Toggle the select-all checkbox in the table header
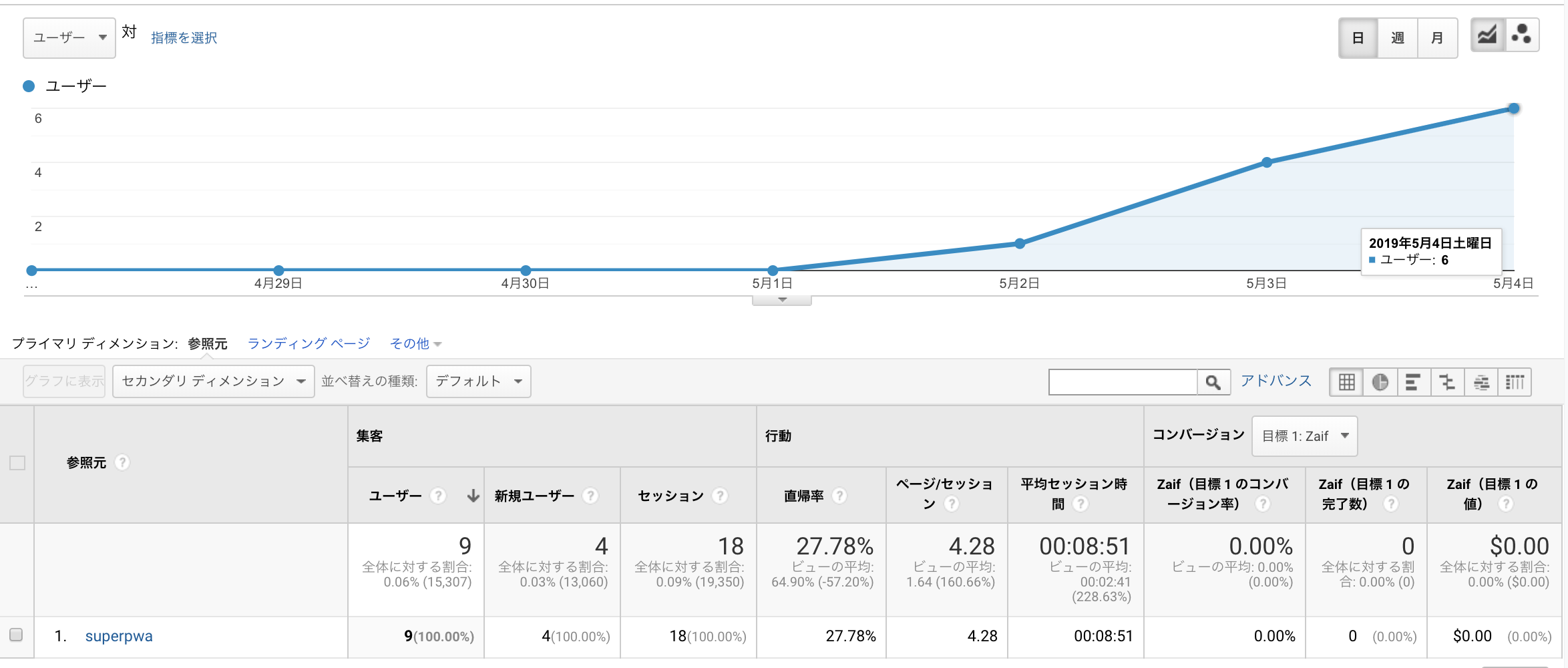 click(x=16, y=462)
